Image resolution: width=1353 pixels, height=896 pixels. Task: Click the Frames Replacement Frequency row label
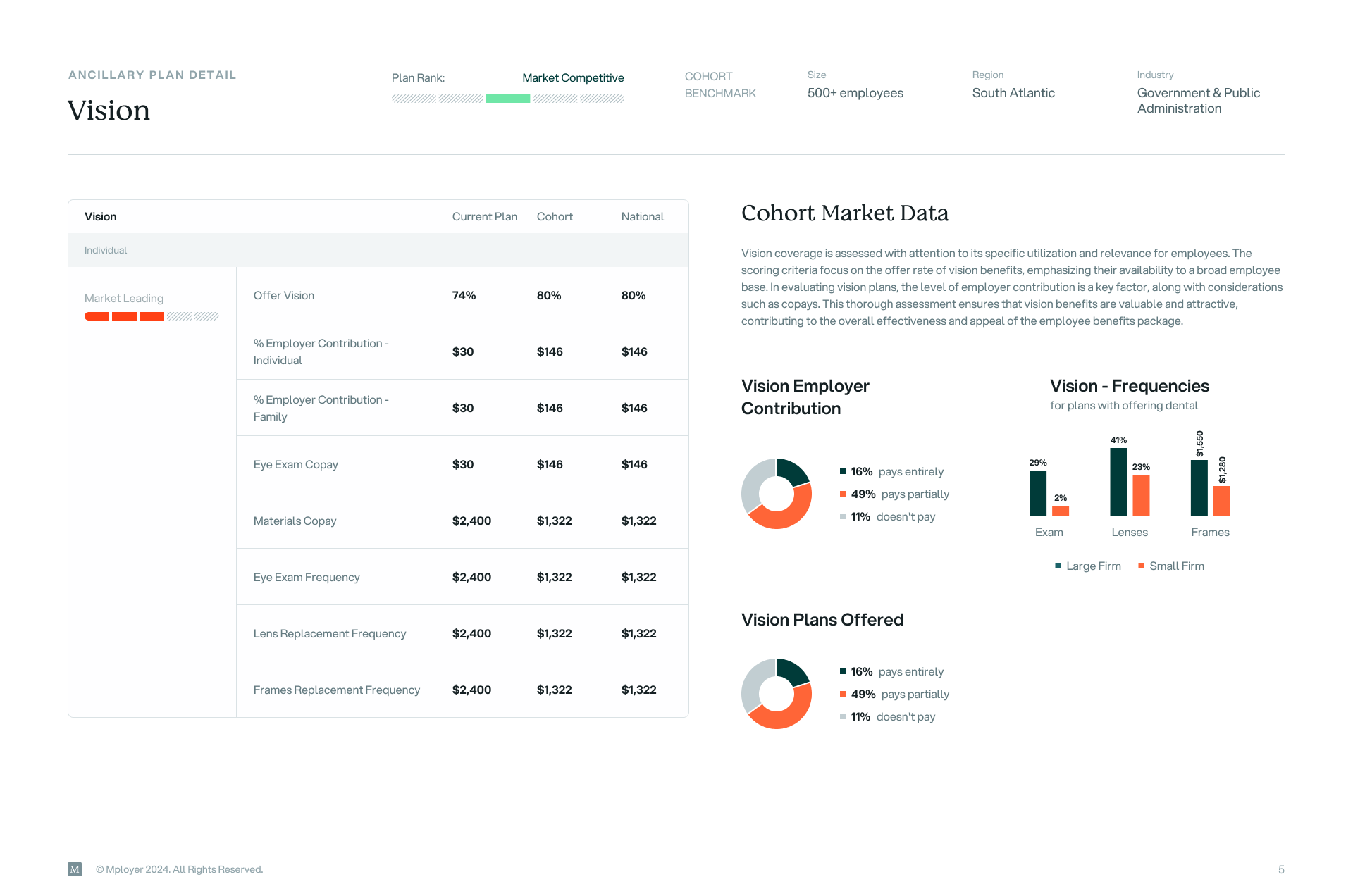336,690
